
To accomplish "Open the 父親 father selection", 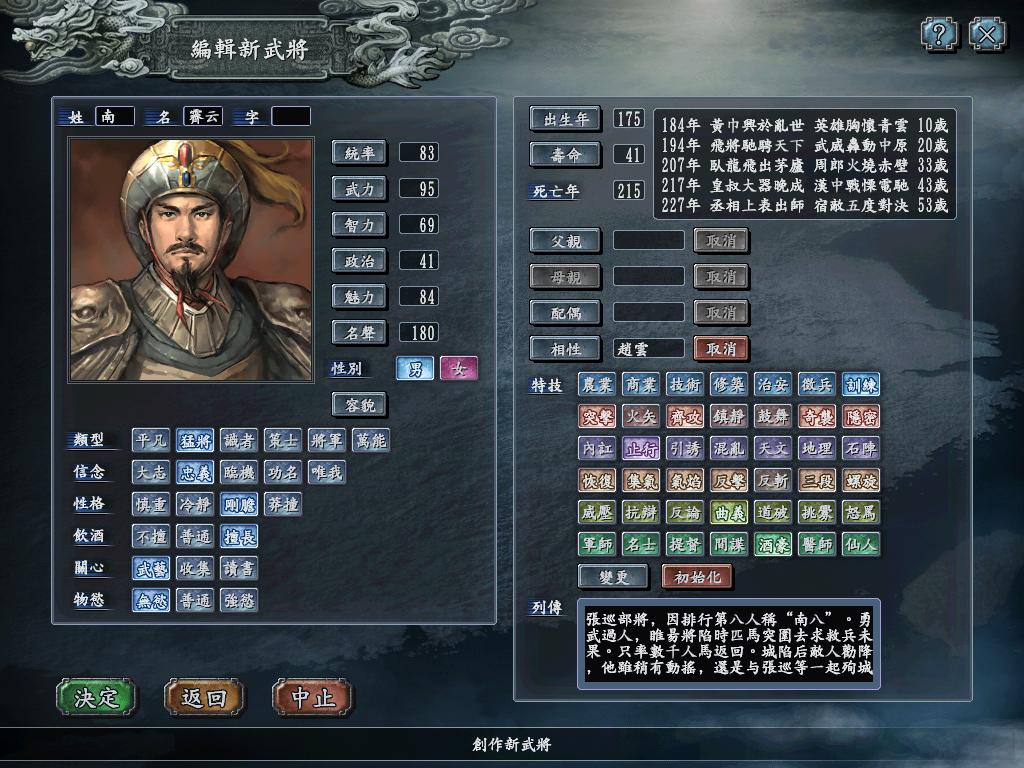I will pyautogui.click(x=565, y=241).
